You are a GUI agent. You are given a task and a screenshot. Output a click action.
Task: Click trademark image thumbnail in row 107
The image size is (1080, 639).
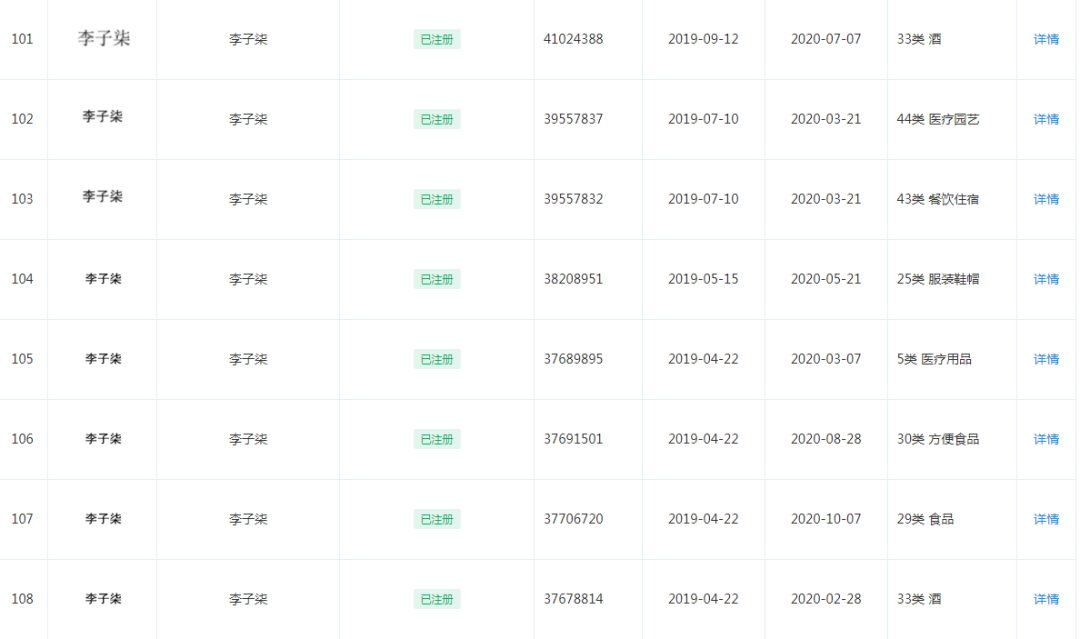coord(103,519)
